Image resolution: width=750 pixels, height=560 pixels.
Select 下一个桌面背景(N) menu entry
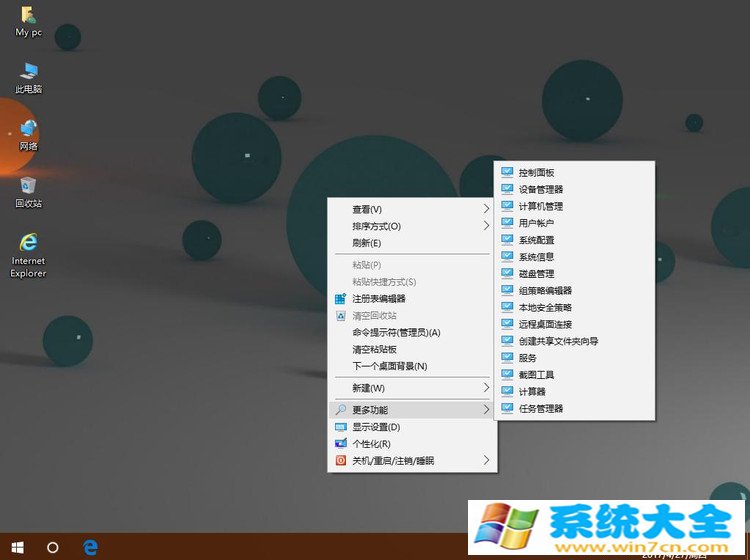tap(412, 366)
